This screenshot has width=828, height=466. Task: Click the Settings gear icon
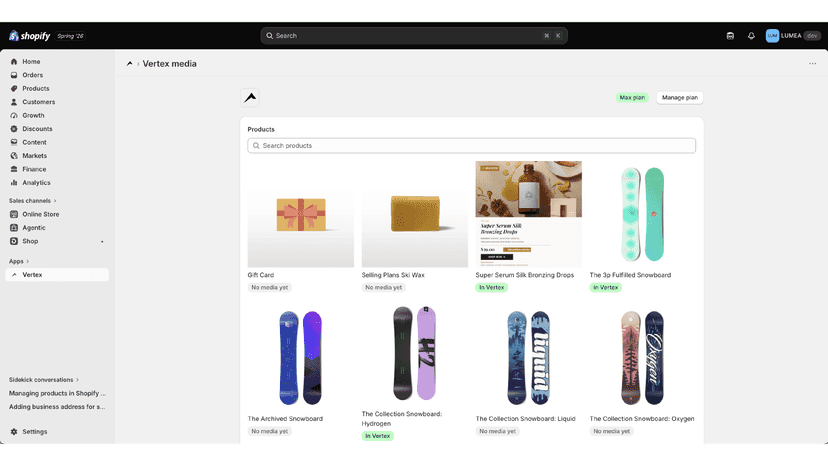pos(14,432)
